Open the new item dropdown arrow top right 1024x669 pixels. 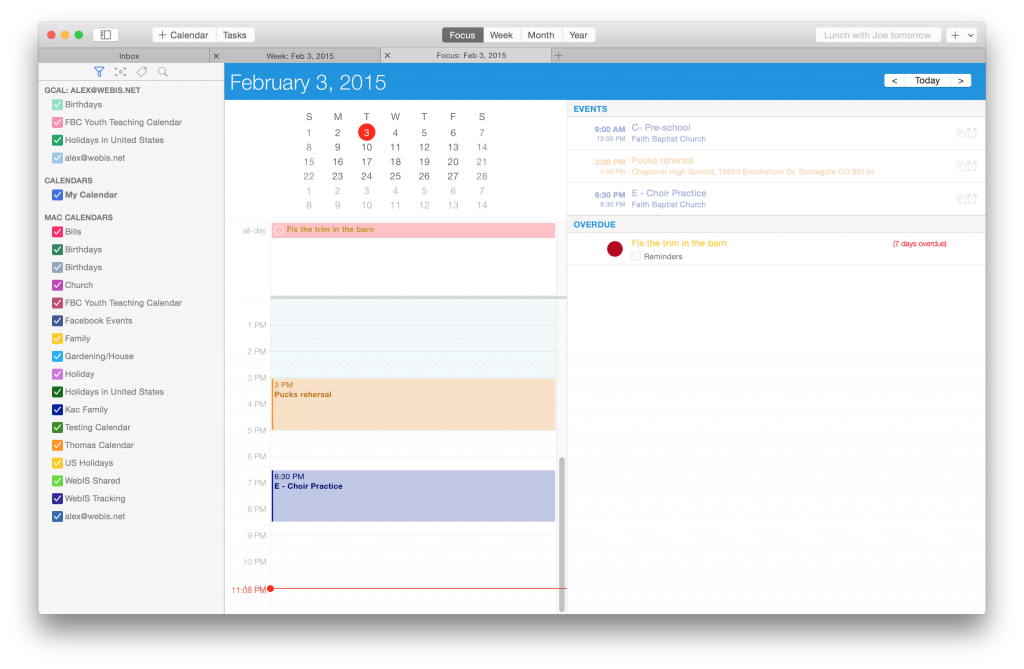coord(971,34)
